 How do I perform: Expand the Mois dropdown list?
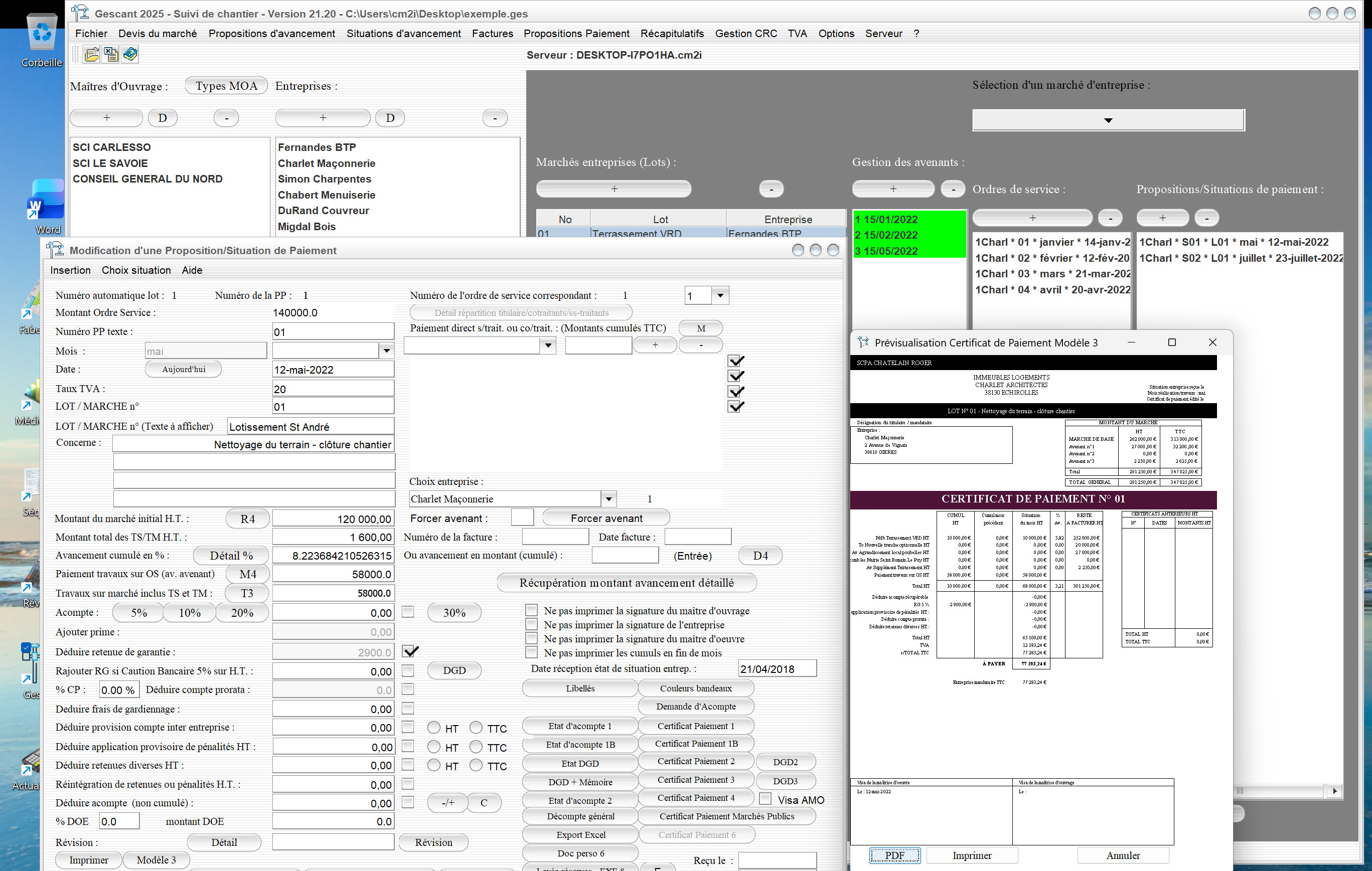[x=387, y=351]
